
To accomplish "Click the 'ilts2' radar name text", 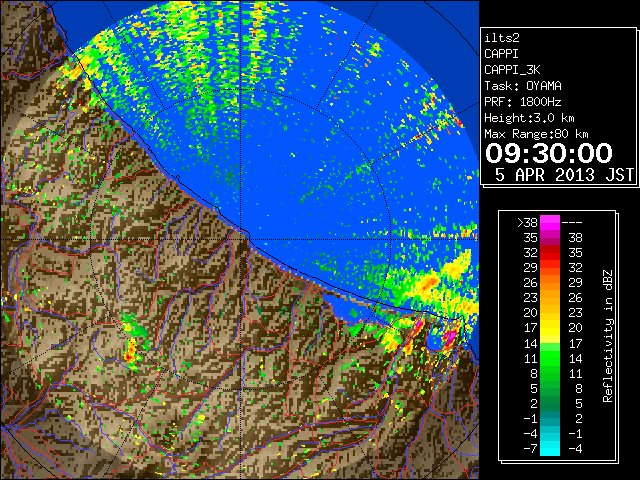I will point(502,38).
